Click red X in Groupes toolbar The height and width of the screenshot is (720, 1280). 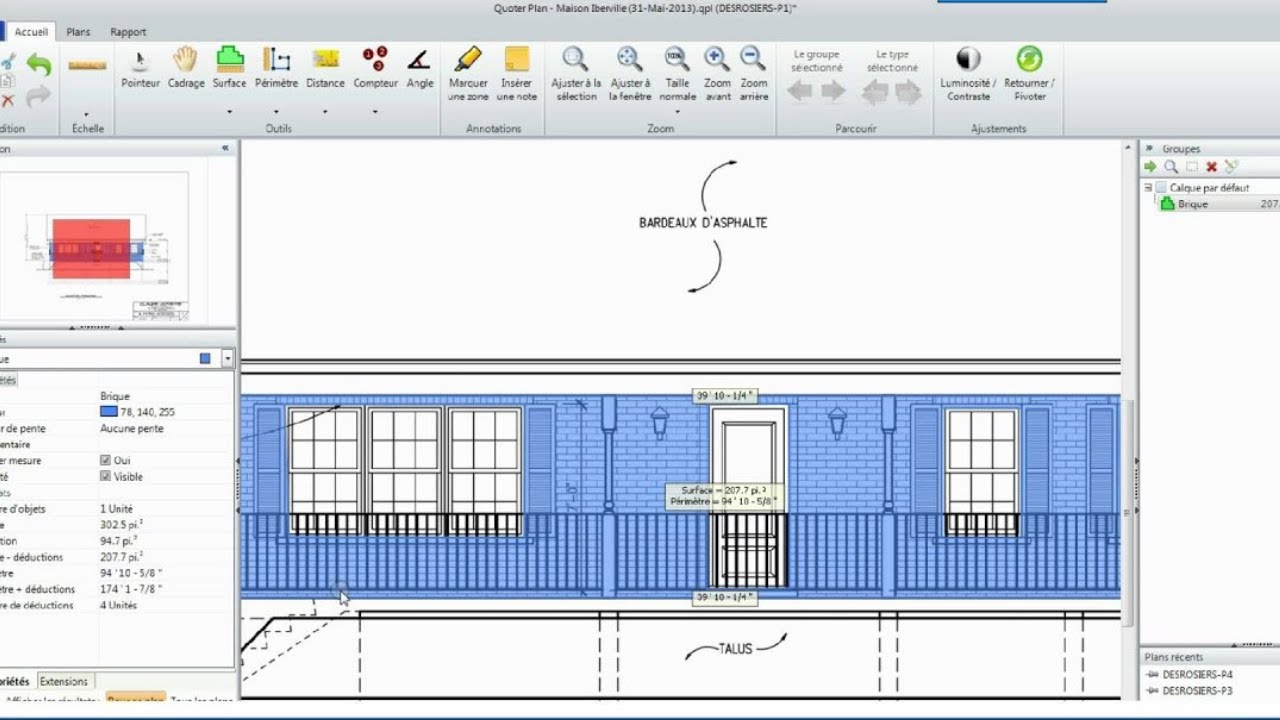coord(1211,167)
